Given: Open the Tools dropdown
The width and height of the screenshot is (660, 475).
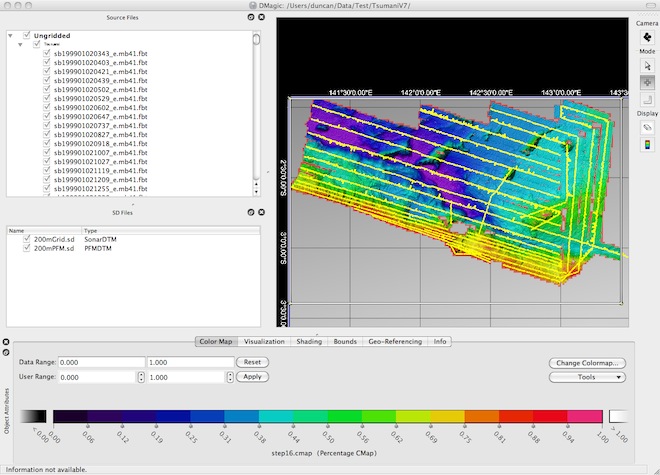Looking at the screenshot, I should coord(587,377).
